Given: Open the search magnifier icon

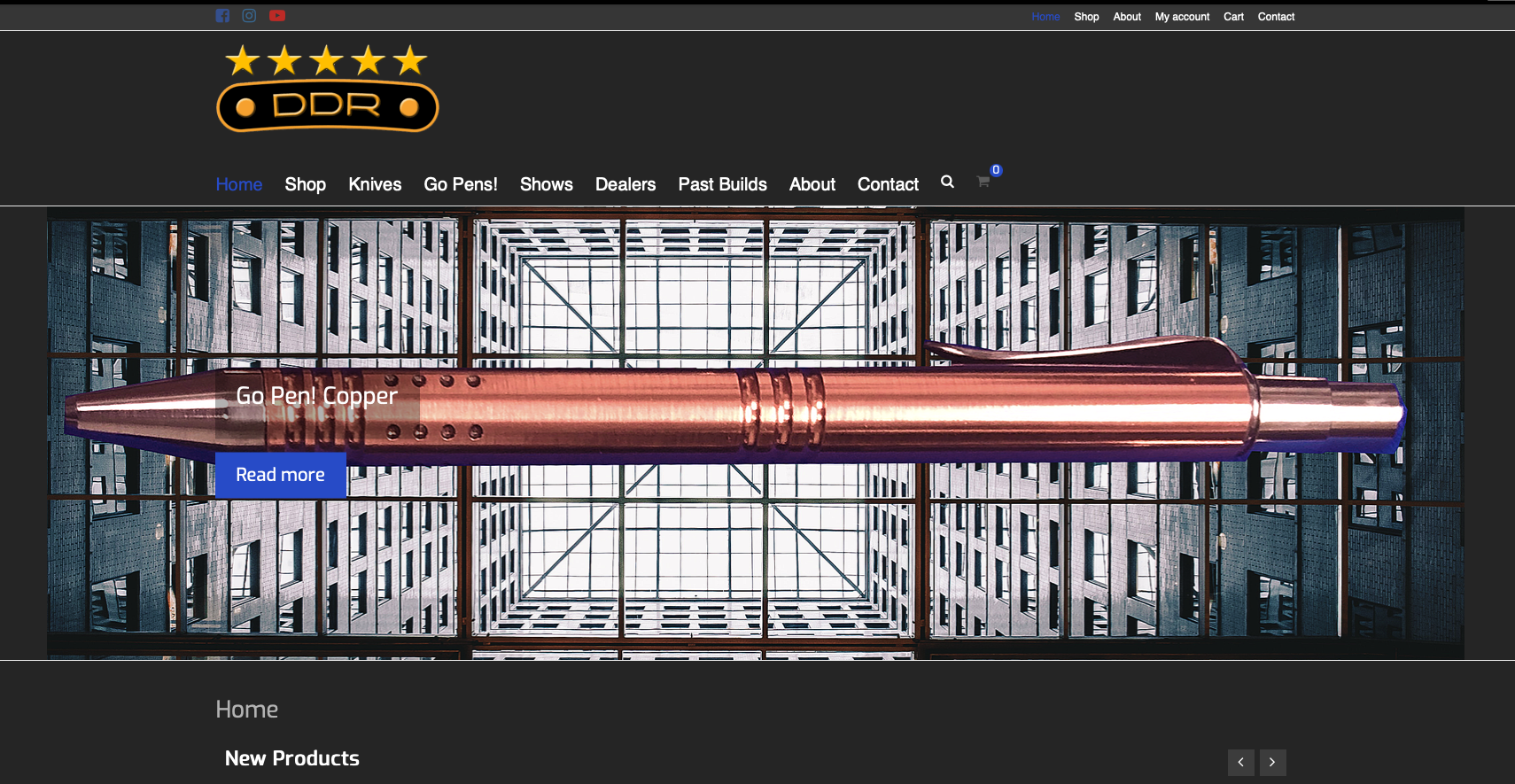Looking at the screenshot, I should coord(947,182).
